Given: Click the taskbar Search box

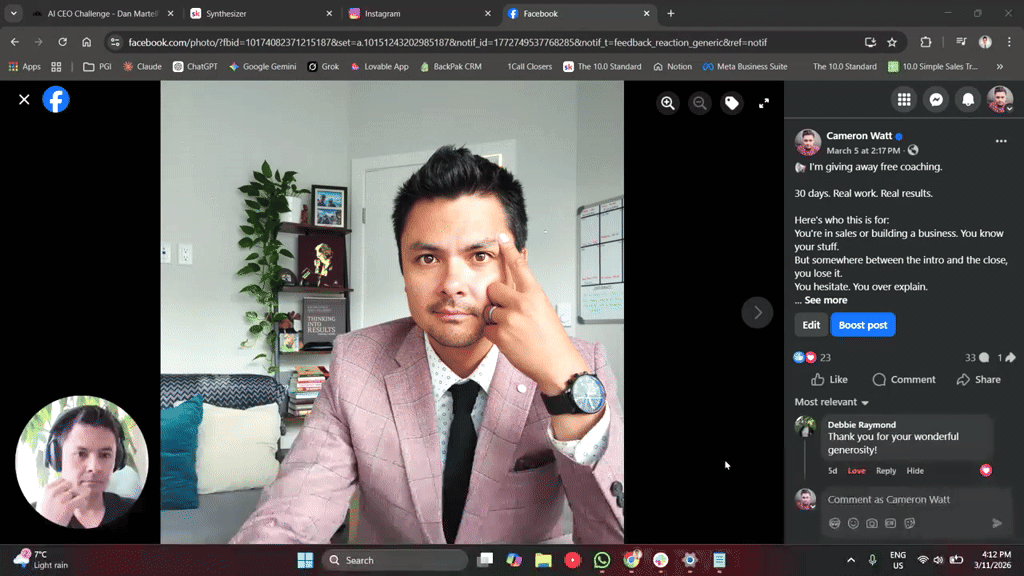Looking at the screenshot, I should (396, 560).
